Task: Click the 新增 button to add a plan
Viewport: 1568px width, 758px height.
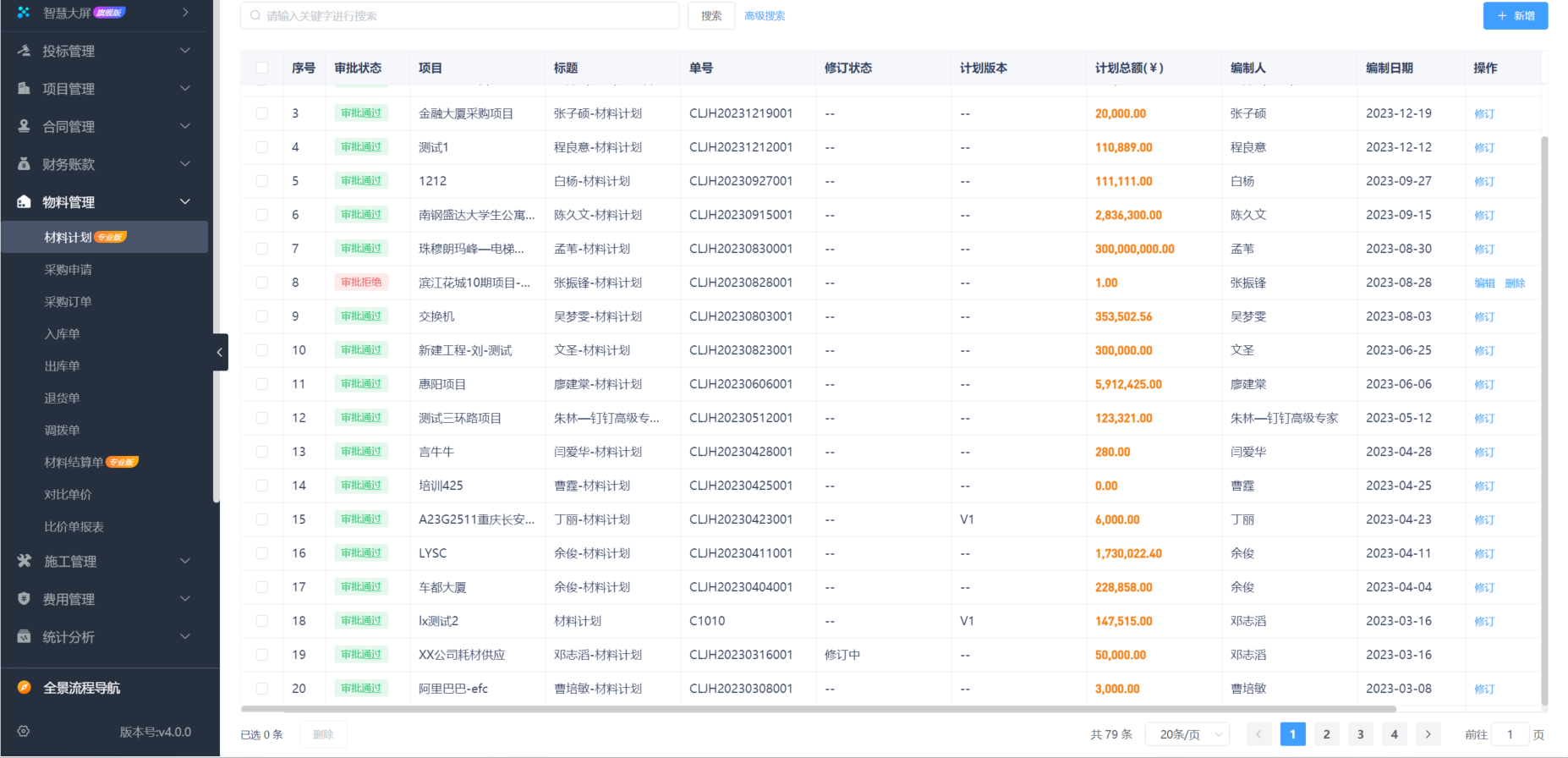Action: tap(1515, 16)
